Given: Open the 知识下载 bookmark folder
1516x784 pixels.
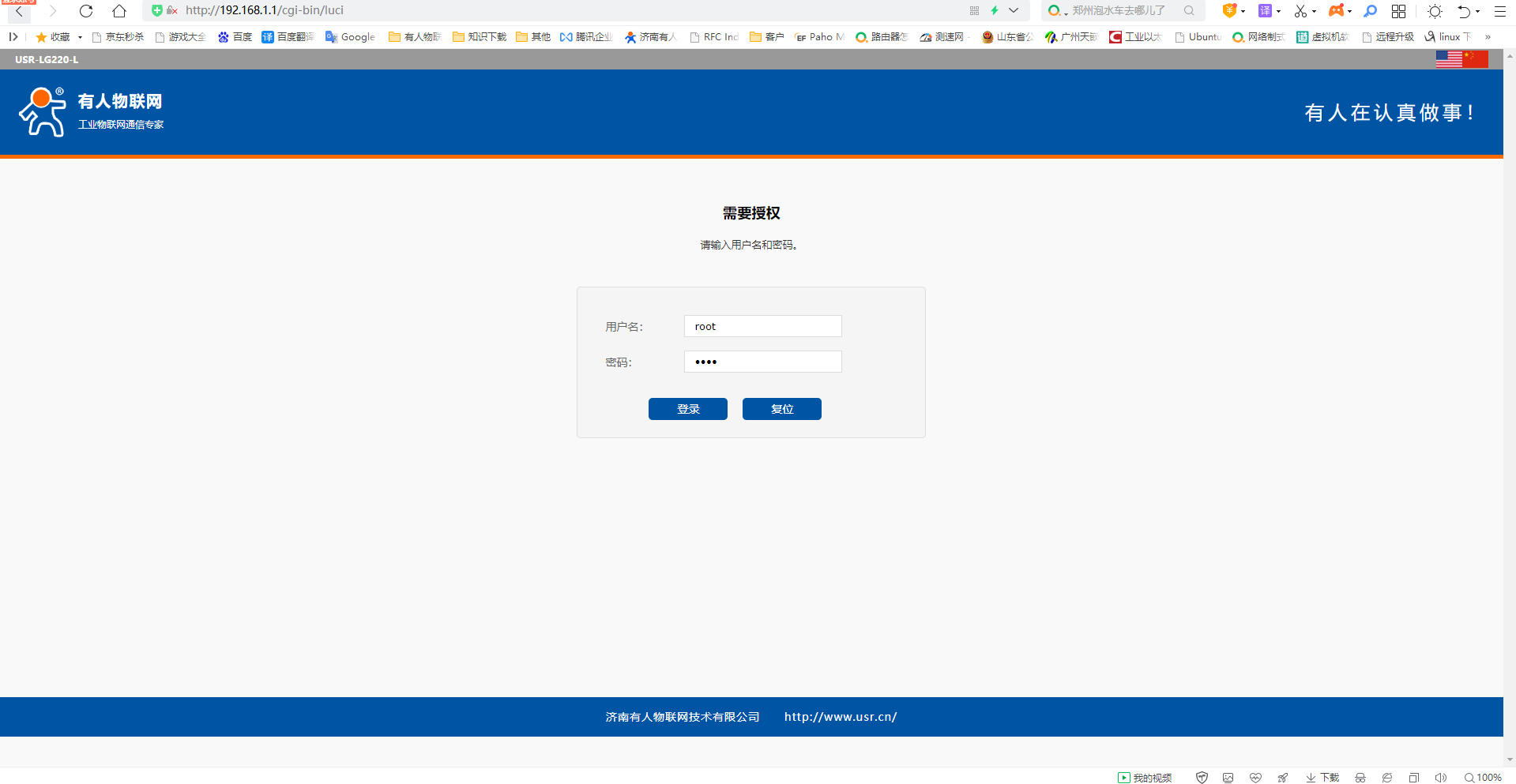Looking at the screenshot, I should tap(480, 37).
